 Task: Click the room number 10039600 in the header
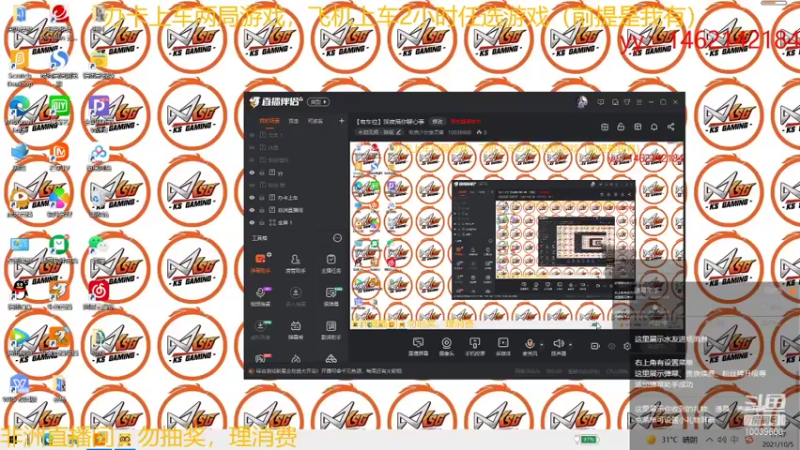[x=460, y=132]
